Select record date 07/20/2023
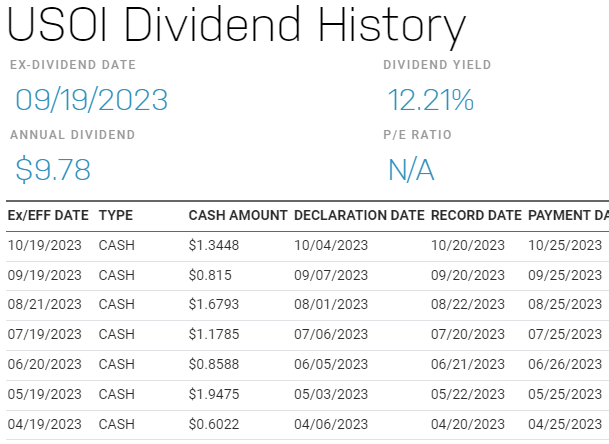Viewport: 609px width, 444px height. (x=468, y=334)
